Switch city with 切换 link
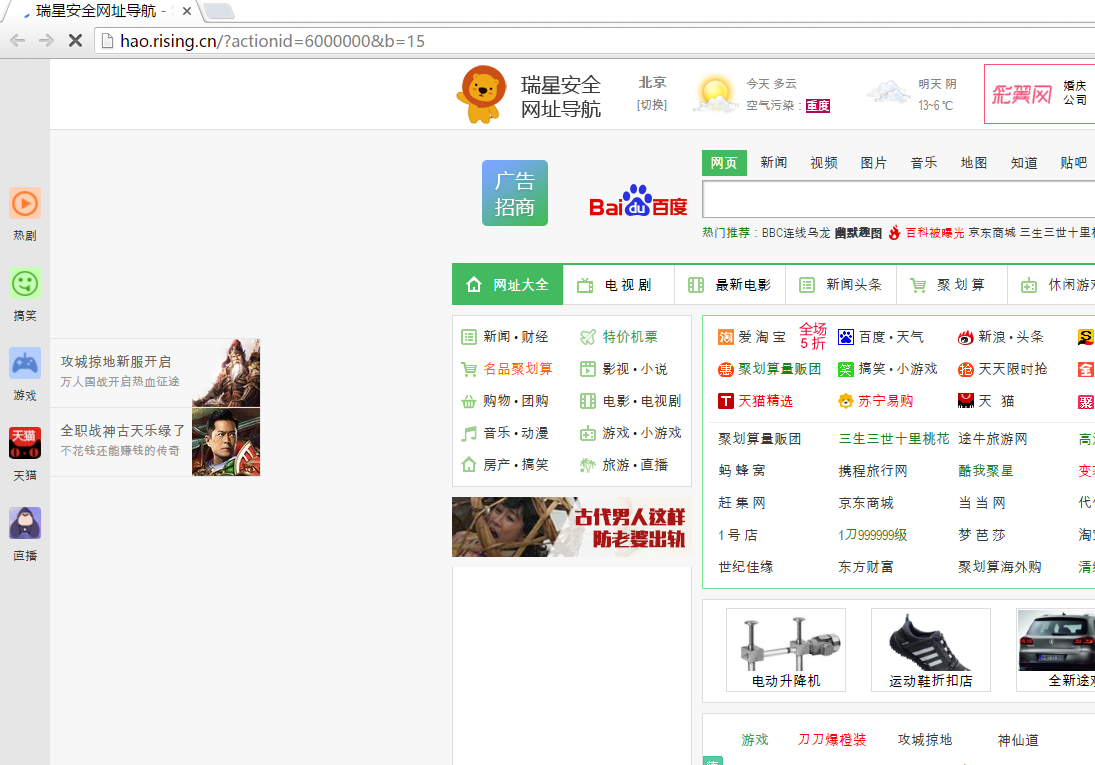 652,105
